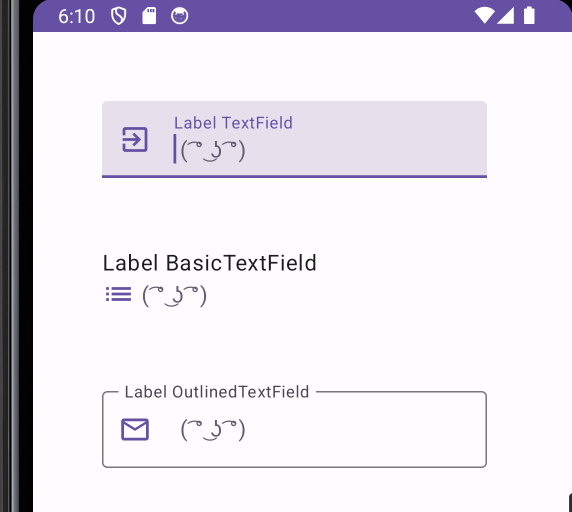Focus the BasicTextField face text
This screenshot has width=572, height=512.
[x=174, y=295]
